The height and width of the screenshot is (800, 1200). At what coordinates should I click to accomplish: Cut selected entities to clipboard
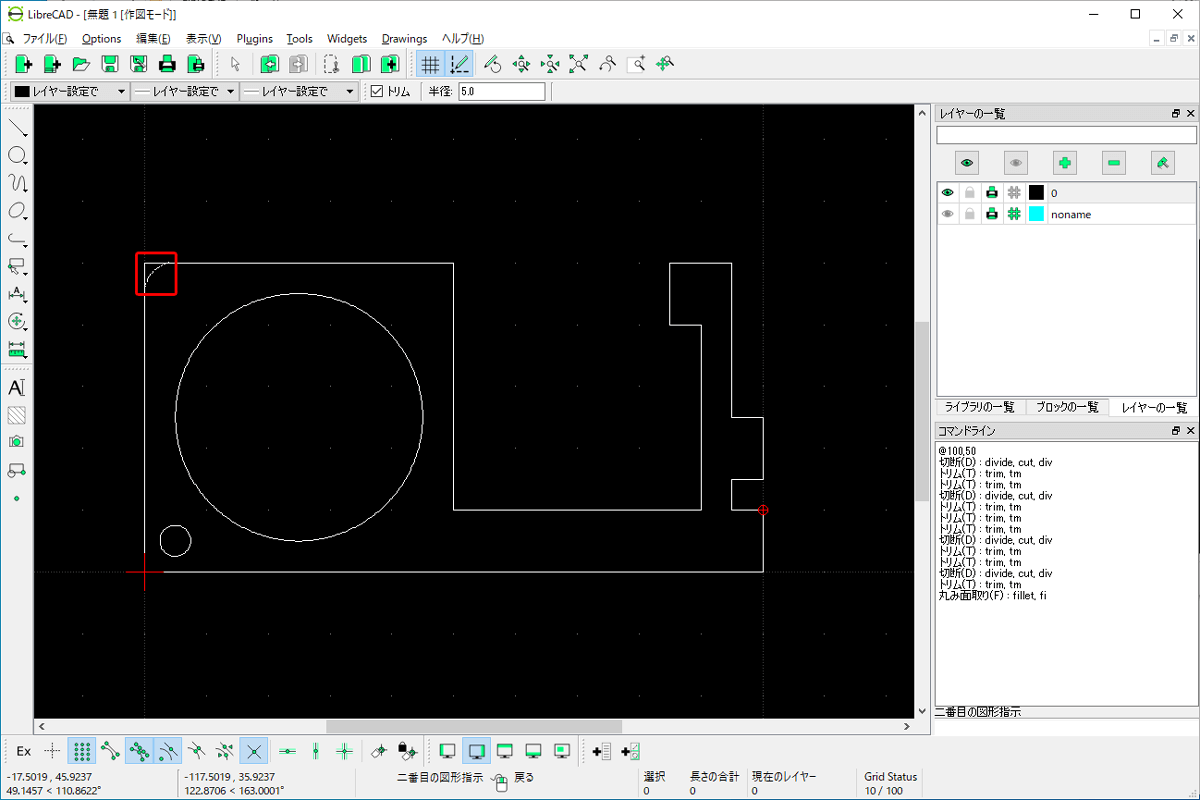pos(332,64)
